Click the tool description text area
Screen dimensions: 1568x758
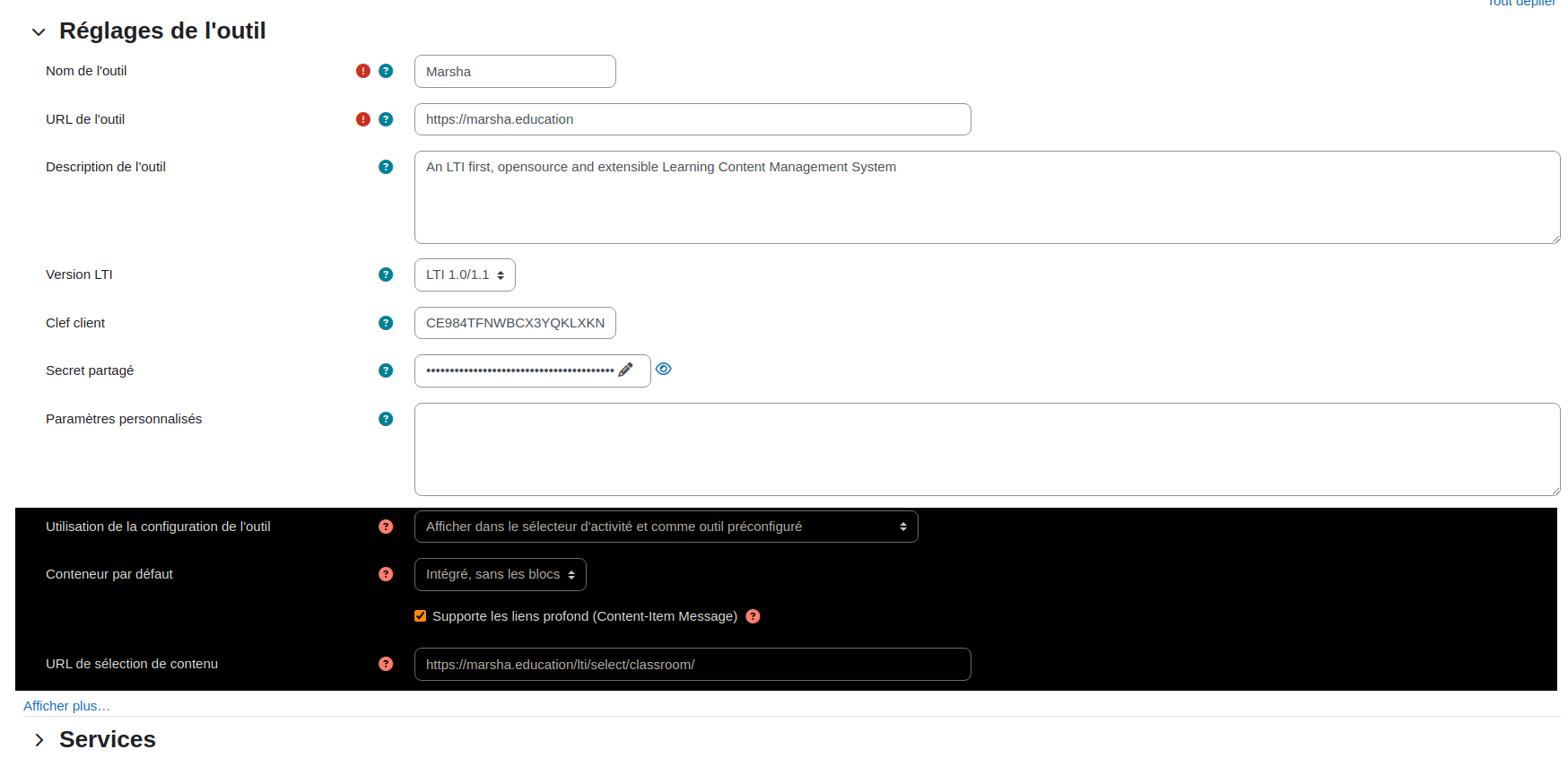(x=987, y=197)
